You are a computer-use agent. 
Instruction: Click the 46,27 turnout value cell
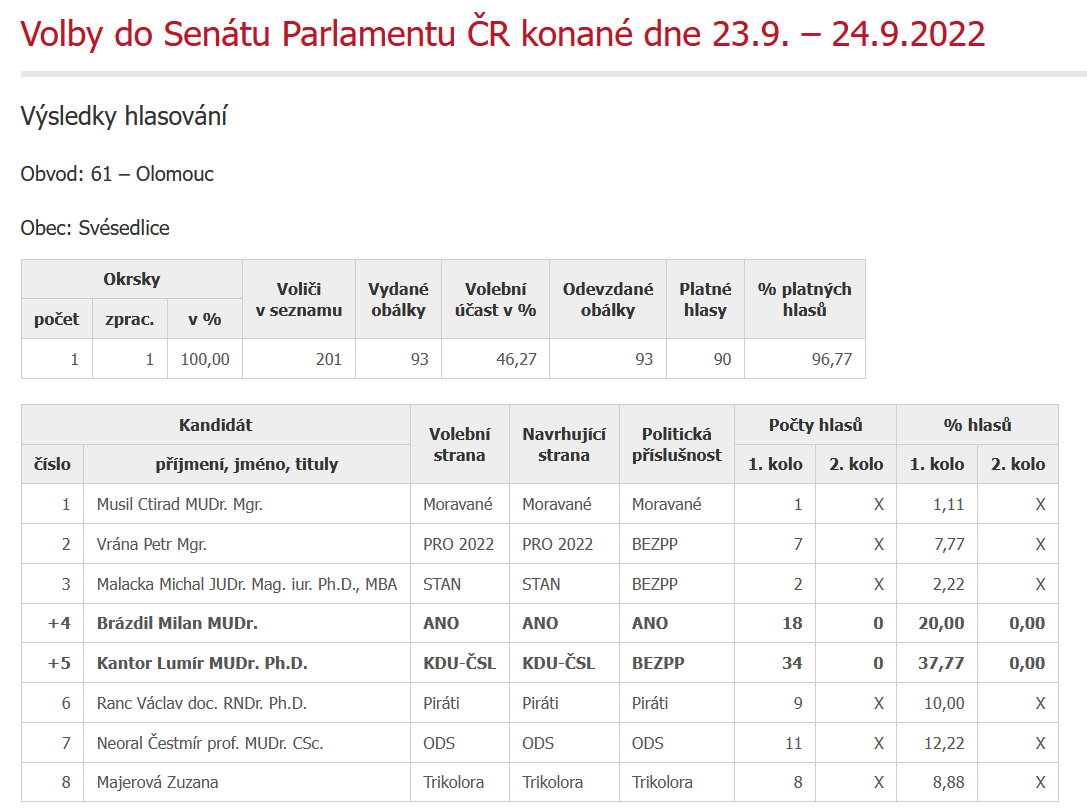coord(496,359)
